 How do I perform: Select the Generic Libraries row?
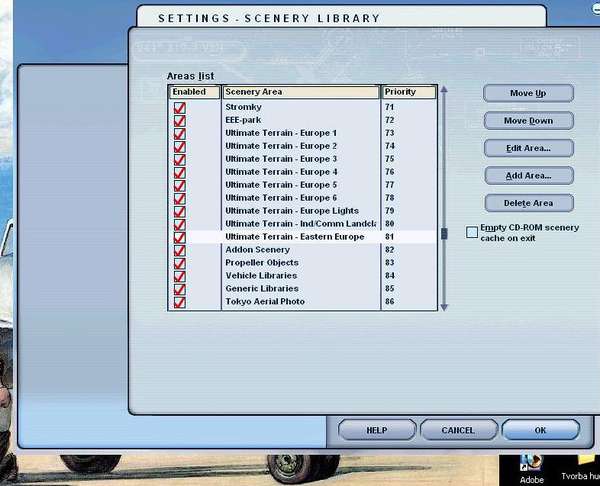click(302, 289)
